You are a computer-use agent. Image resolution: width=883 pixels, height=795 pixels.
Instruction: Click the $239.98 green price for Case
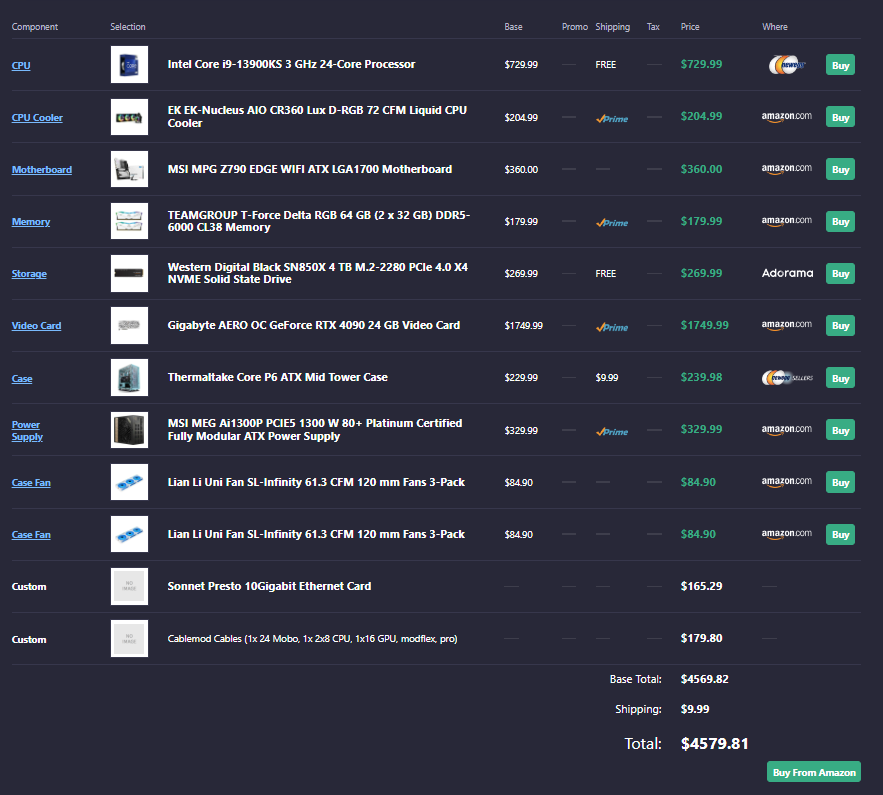coord(701,377)
